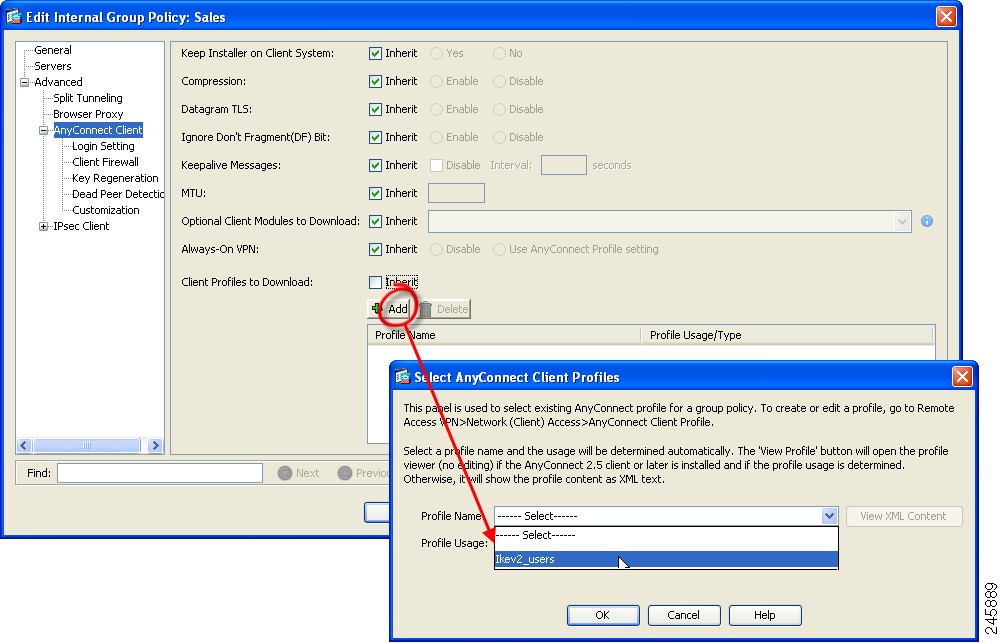Select Use AnyConnect Profile setting radio
The height and width of the screenshot is (644, 1001).
(x=499, y=250)
